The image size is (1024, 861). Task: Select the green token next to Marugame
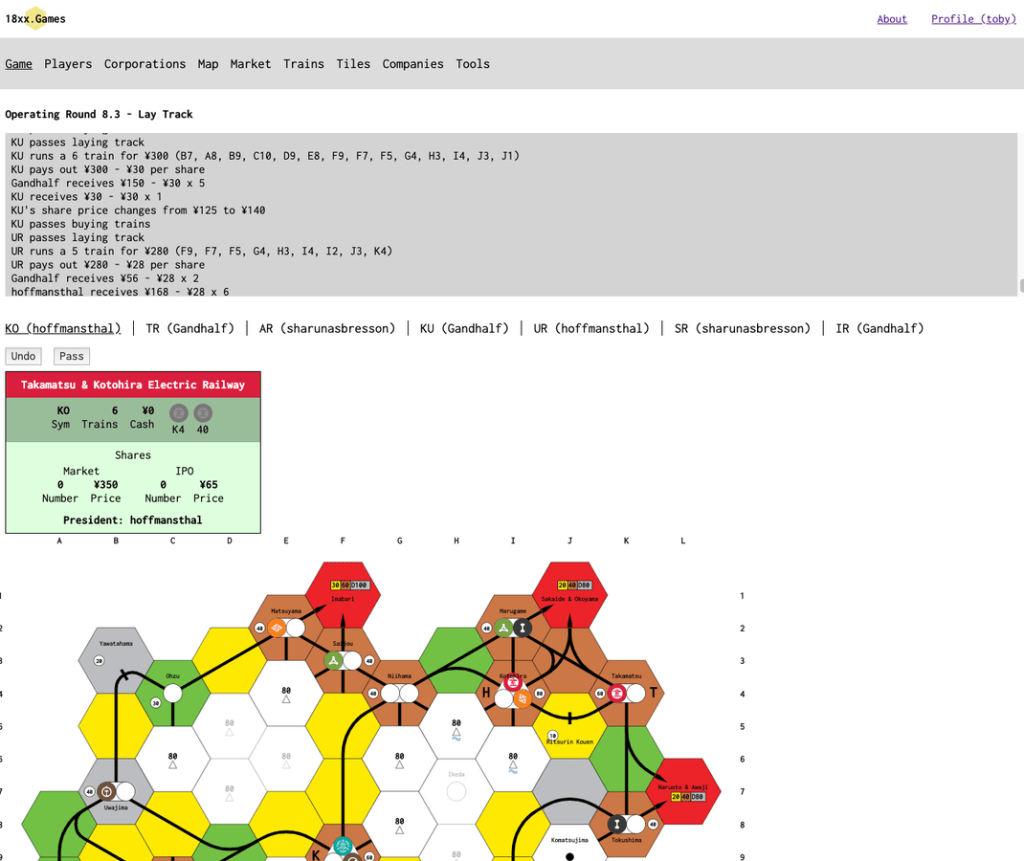tap(503, 628)
